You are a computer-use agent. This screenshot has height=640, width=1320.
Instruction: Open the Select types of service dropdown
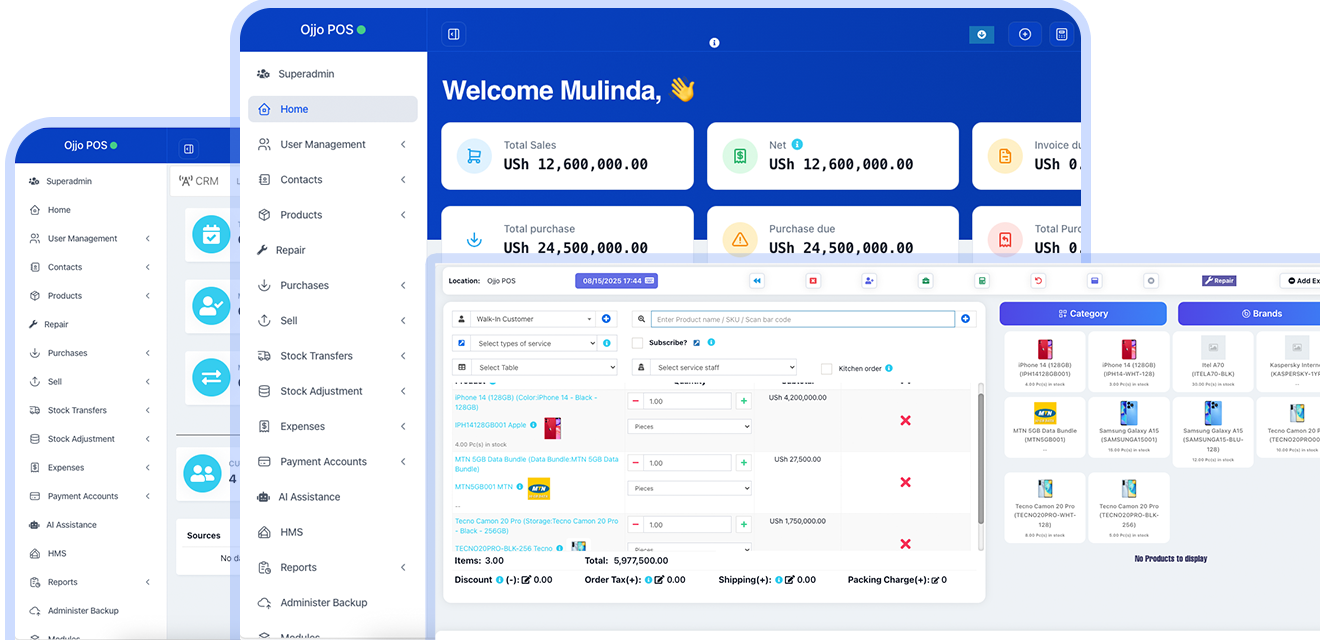point(534,343)
